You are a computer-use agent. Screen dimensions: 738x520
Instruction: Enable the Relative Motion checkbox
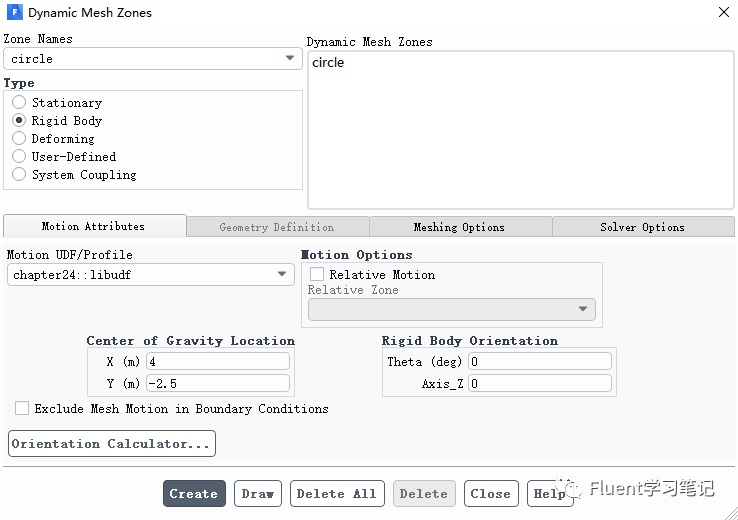click(317, 274)
